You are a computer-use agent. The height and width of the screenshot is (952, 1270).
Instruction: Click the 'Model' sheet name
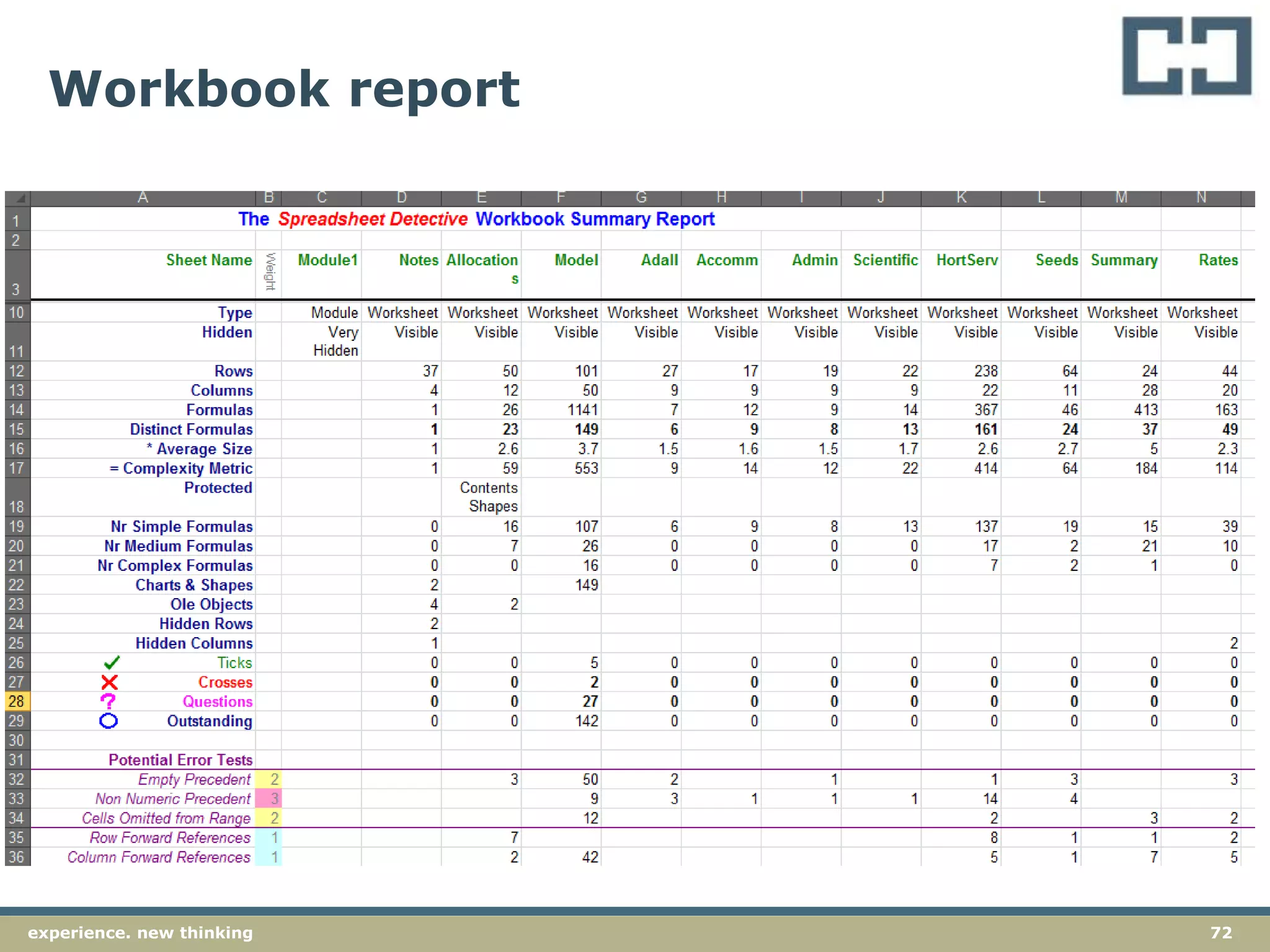(576, 260)
